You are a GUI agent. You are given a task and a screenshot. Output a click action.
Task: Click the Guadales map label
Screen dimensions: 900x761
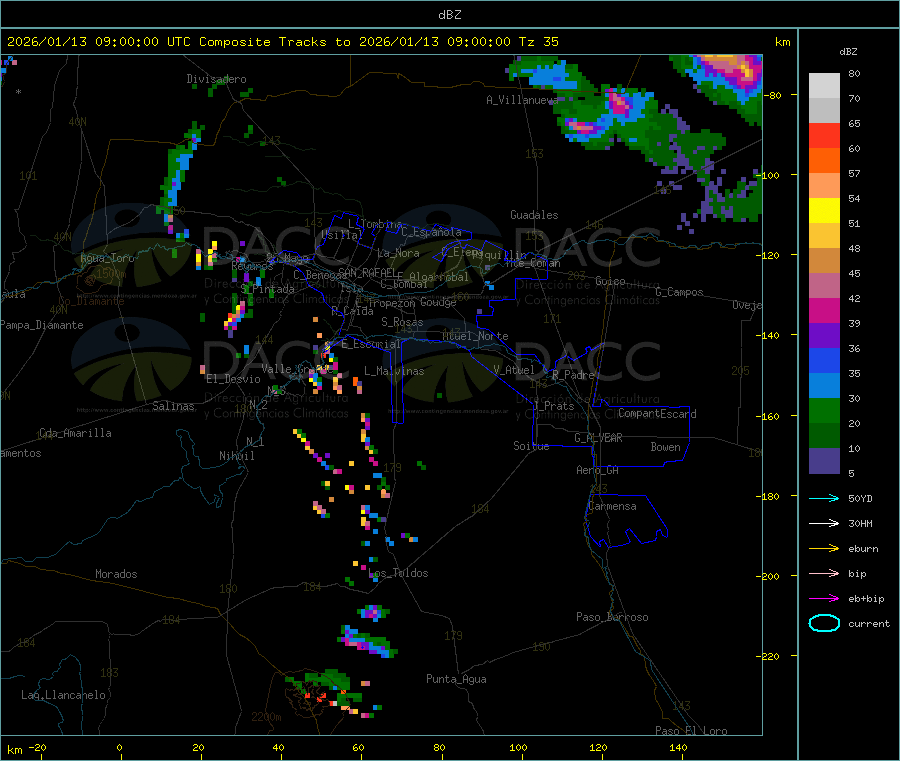(534, 215)
